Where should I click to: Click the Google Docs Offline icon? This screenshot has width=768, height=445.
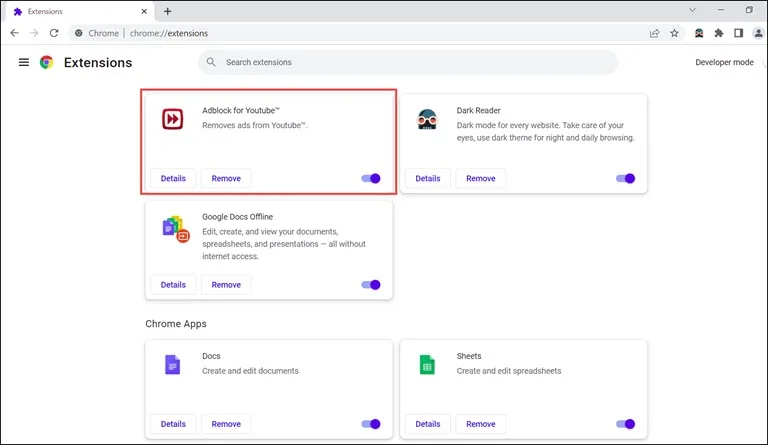pos(175,229)
